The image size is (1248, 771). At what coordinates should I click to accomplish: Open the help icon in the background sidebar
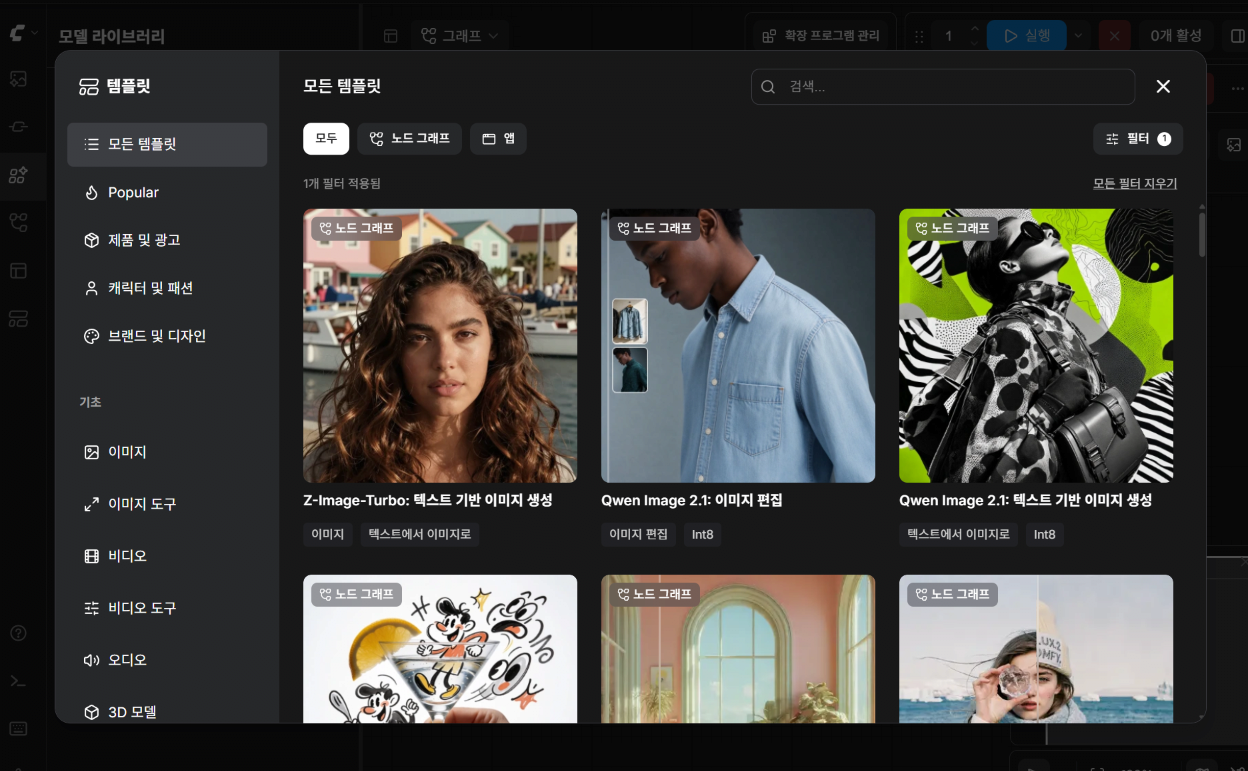tap(18, 633)
